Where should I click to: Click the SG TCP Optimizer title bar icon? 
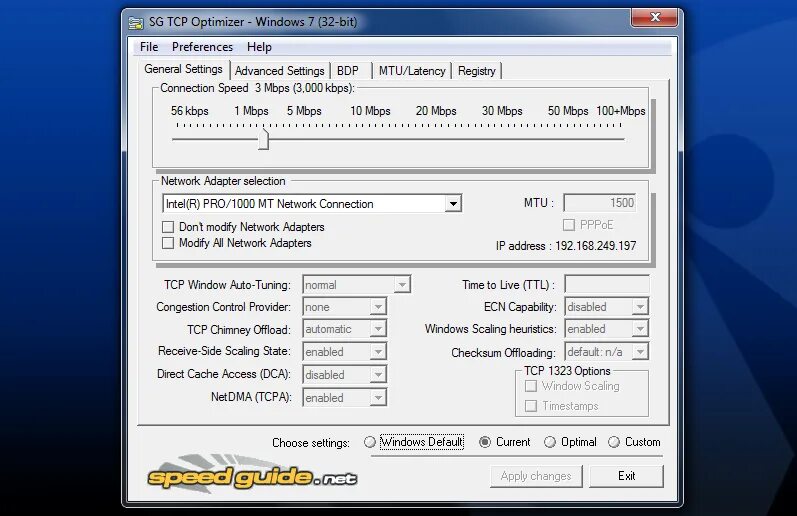click(136, 22)
